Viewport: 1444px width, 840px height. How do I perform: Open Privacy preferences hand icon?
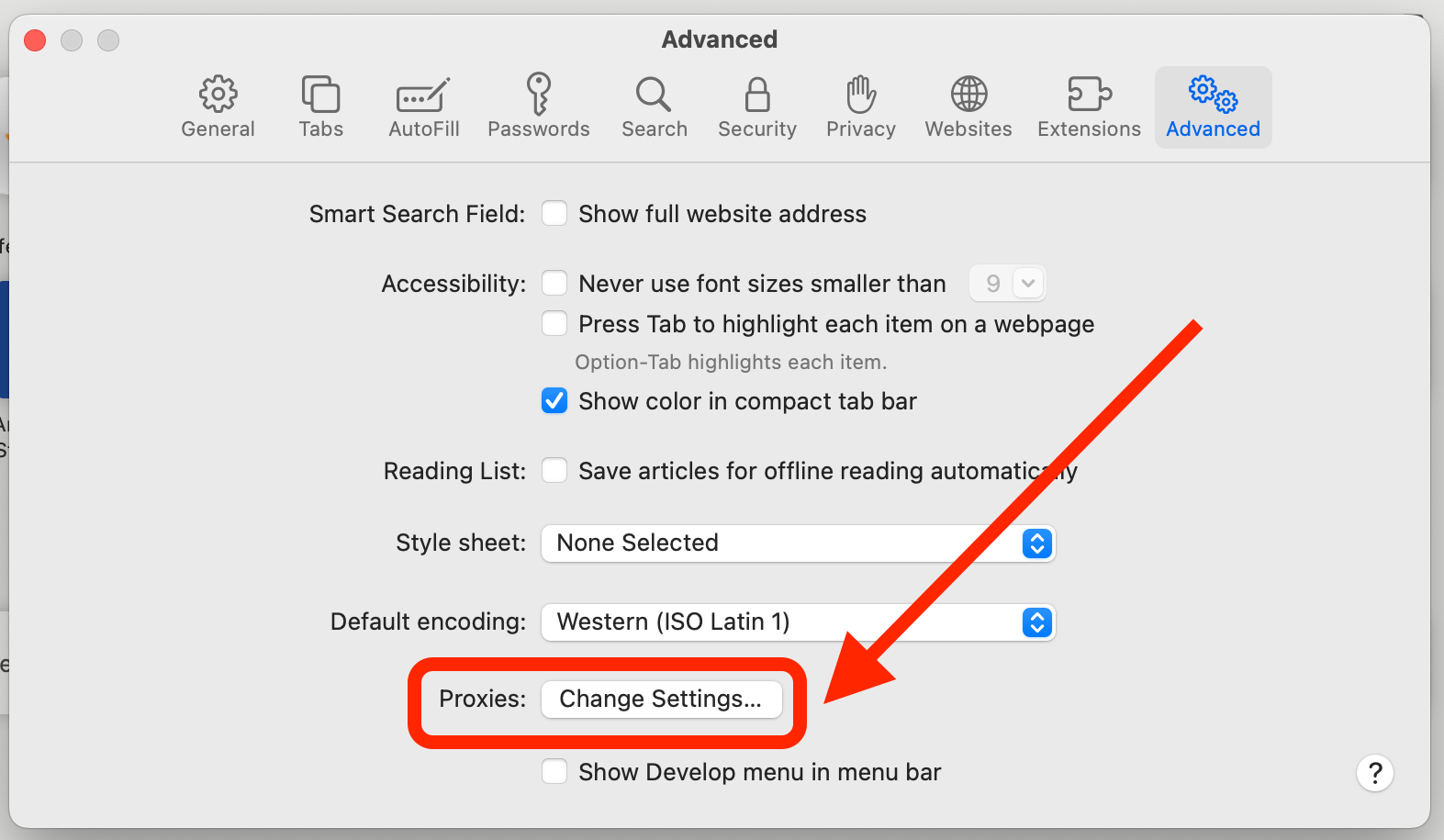(x=861, y=94)
